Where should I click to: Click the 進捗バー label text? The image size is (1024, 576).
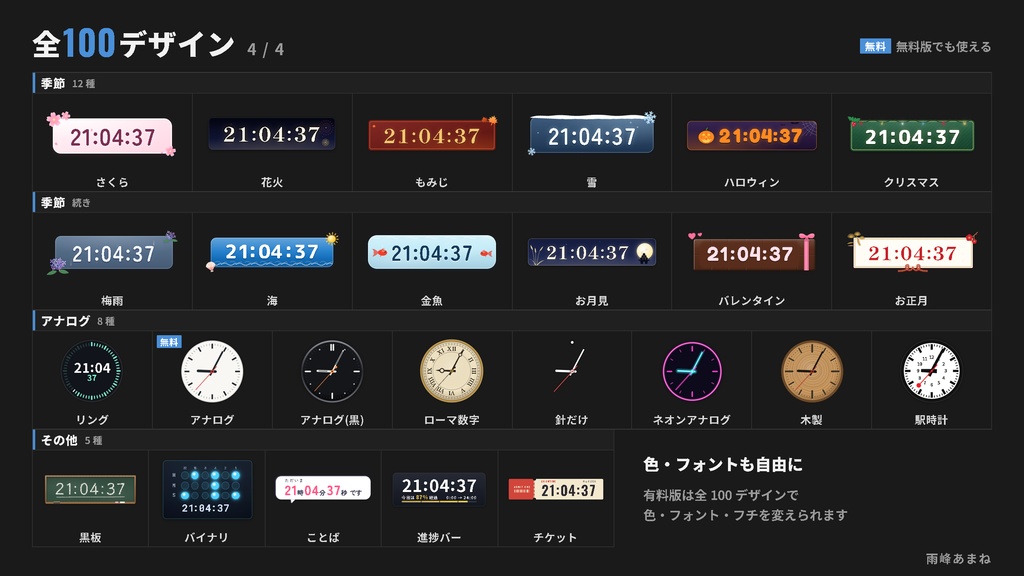[439, 537]
